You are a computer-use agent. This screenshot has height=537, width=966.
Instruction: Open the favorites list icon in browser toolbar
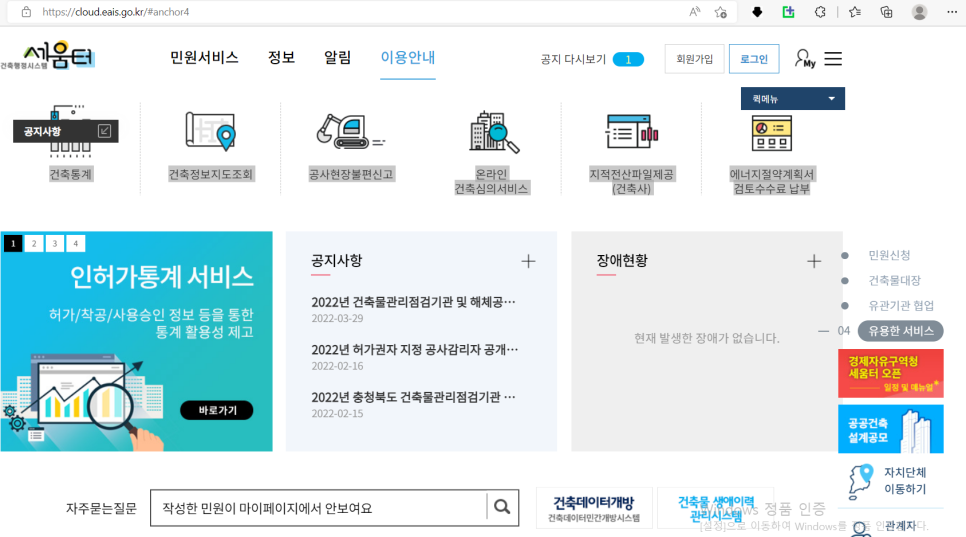click(x=854, y=12)
